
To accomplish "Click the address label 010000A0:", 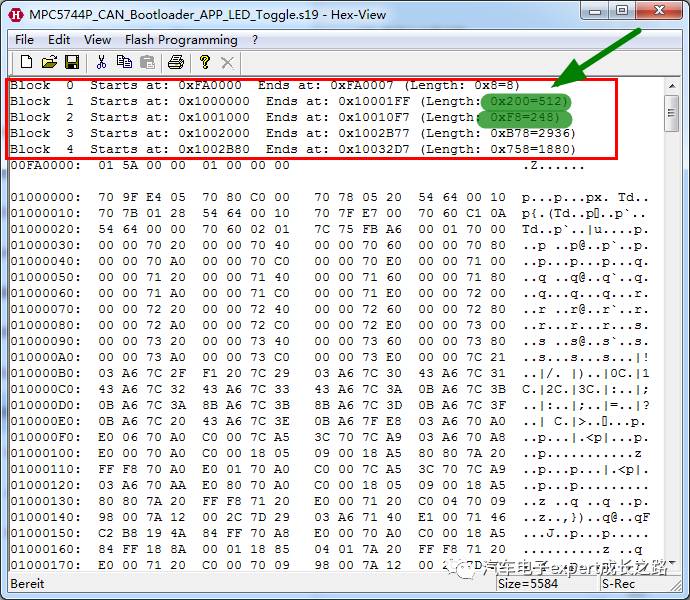I will pyautogui.click(x=46, y=357).
